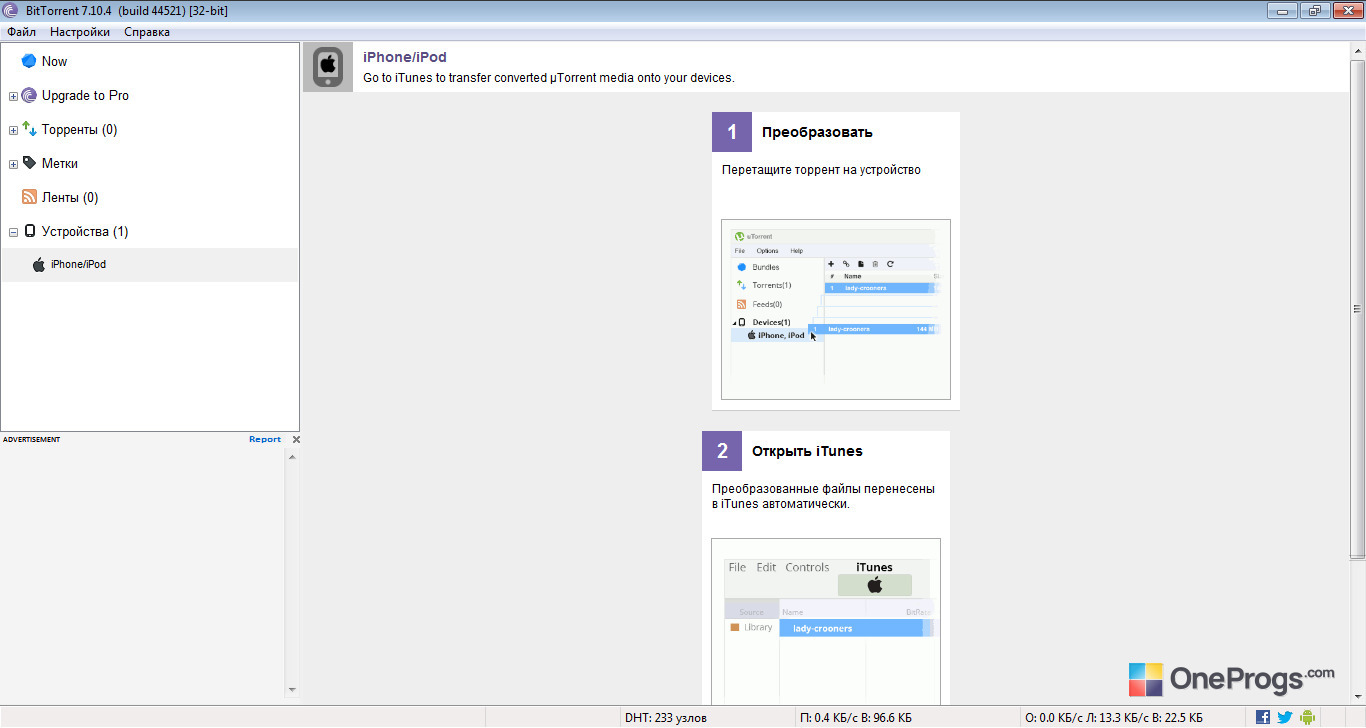Screen dimensions: 1366x728
Task: Open the Файл menu
Action: pyautogui.click(x=21, y=32)
